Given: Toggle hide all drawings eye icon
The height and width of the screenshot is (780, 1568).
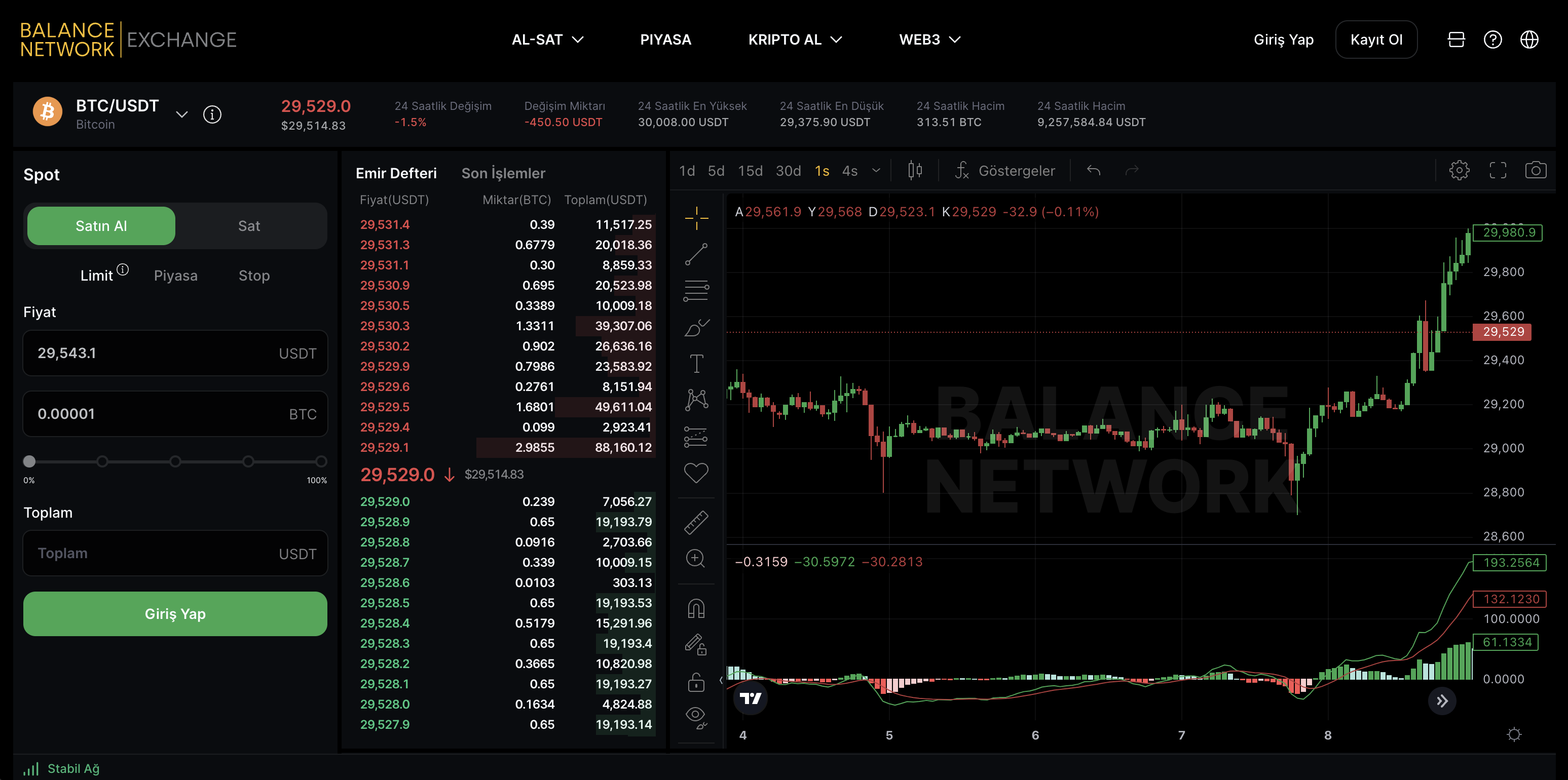Looking at the screenshot, I should coord(696,717).
